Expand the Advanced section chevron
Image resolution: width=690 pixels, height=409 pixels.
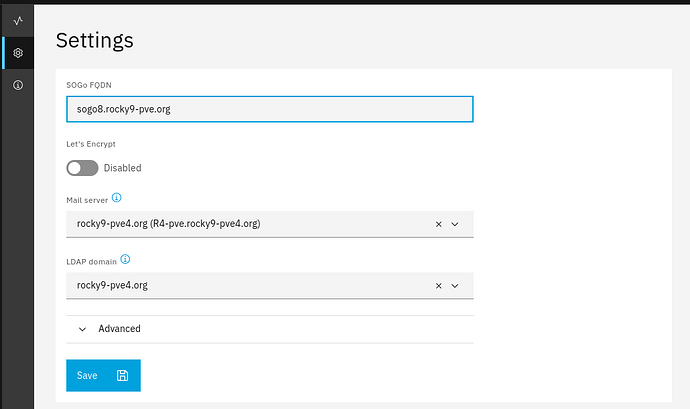(82, 329)
